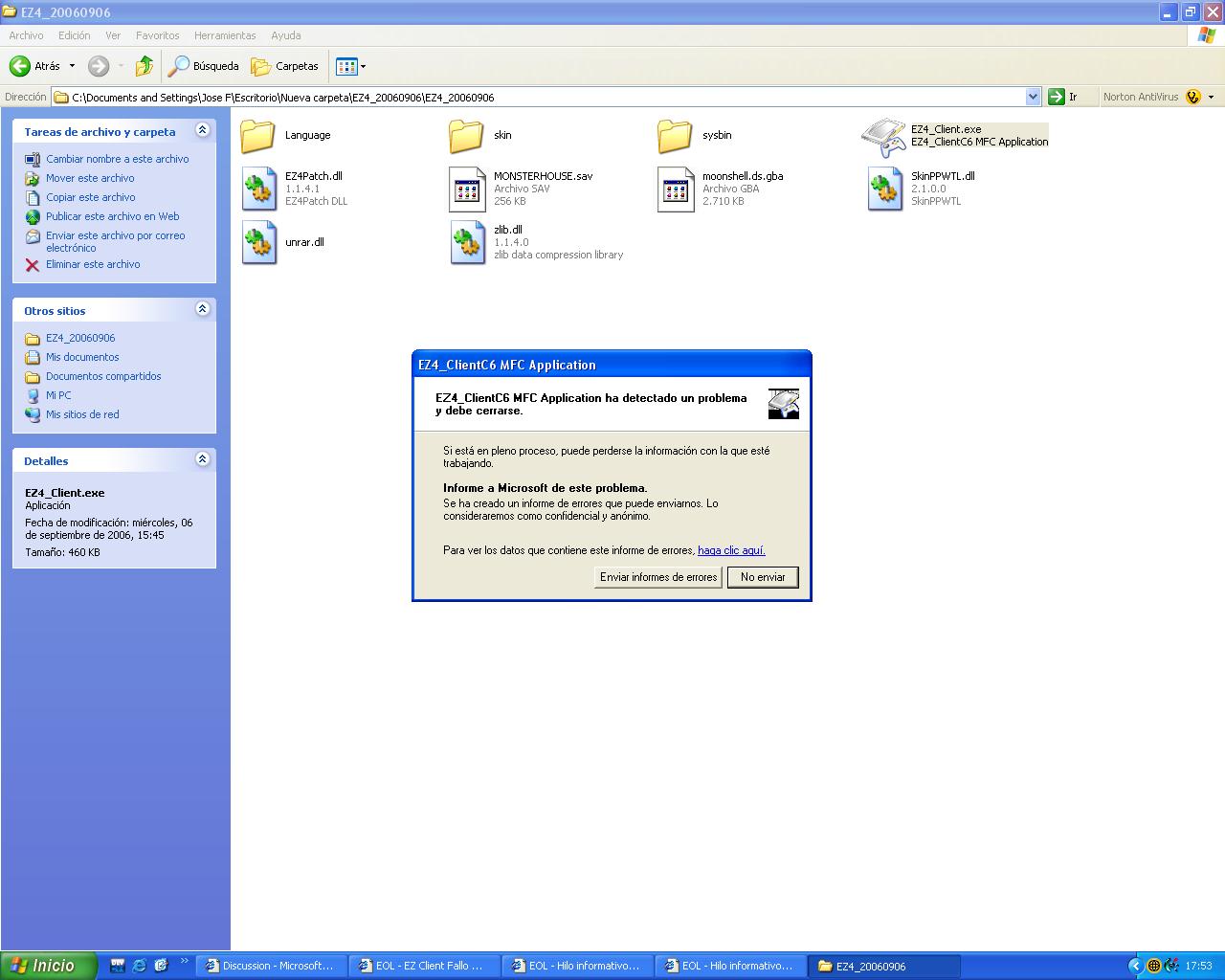Select the sysbin folder icon
The height and width of the screenshot is (980, 1225).
point(675,135)
